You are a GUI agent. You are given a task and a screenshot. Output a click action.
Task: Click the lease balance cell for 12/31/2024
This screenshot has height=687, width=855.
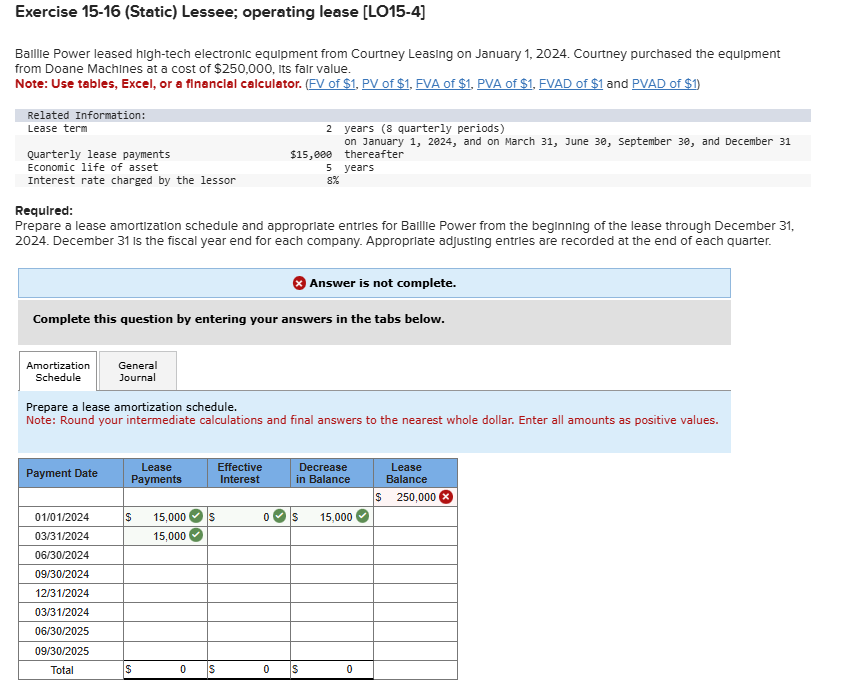(414, 593)
